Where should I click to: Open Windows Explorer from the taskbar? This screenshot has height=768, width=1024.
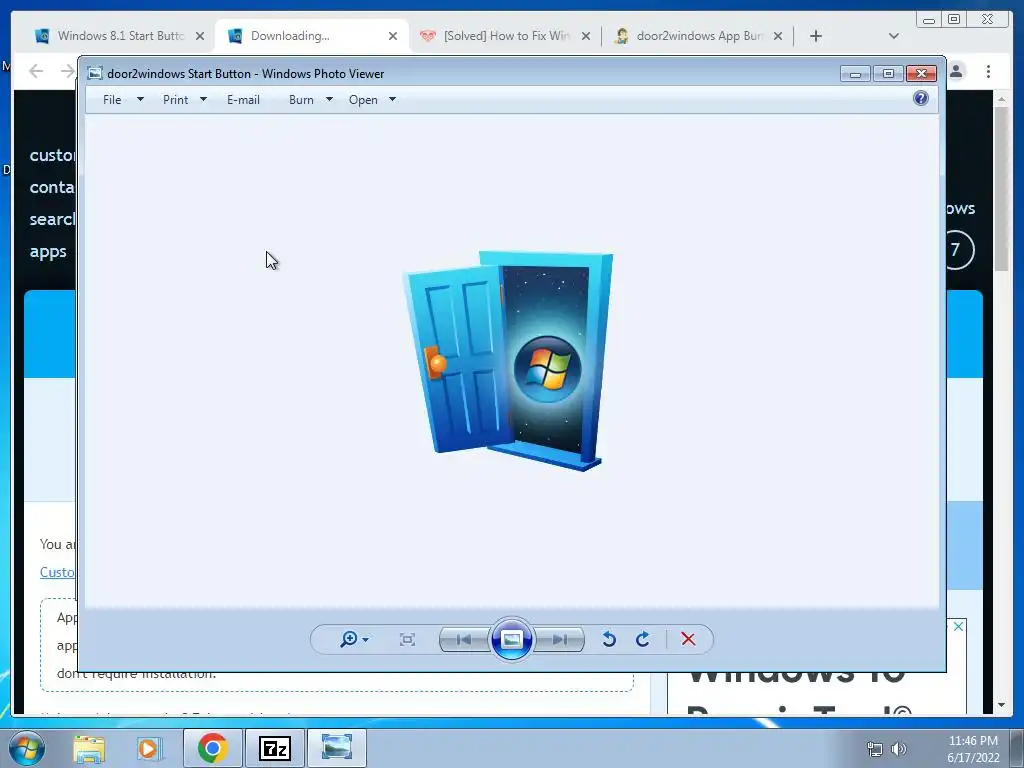(x=89, y=748)
